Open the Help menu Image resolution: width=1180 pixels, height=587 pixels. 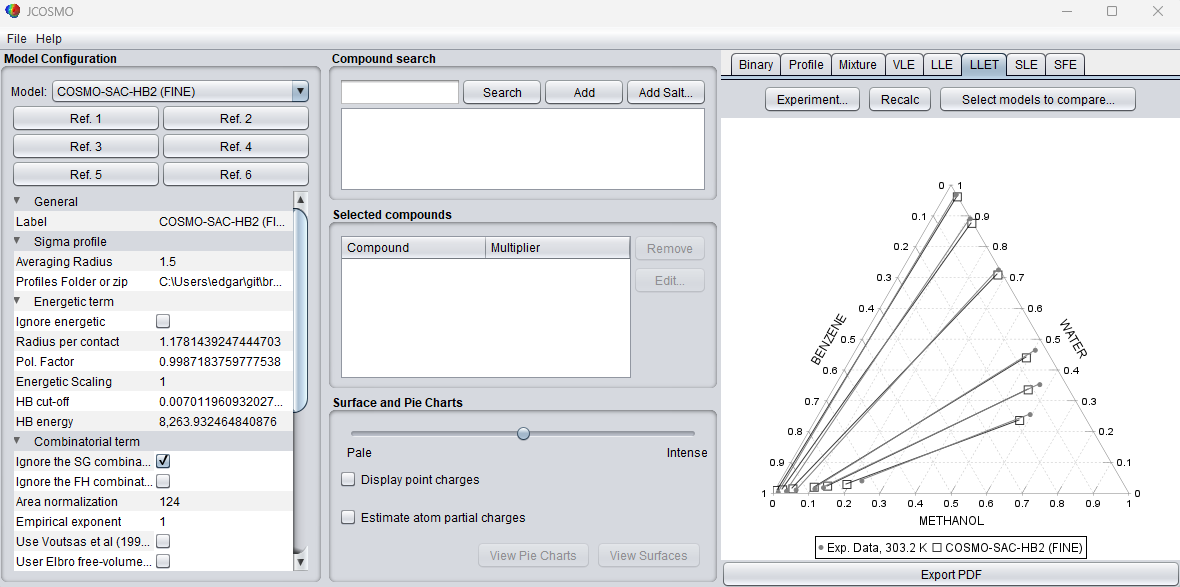(x=49, y=38)
